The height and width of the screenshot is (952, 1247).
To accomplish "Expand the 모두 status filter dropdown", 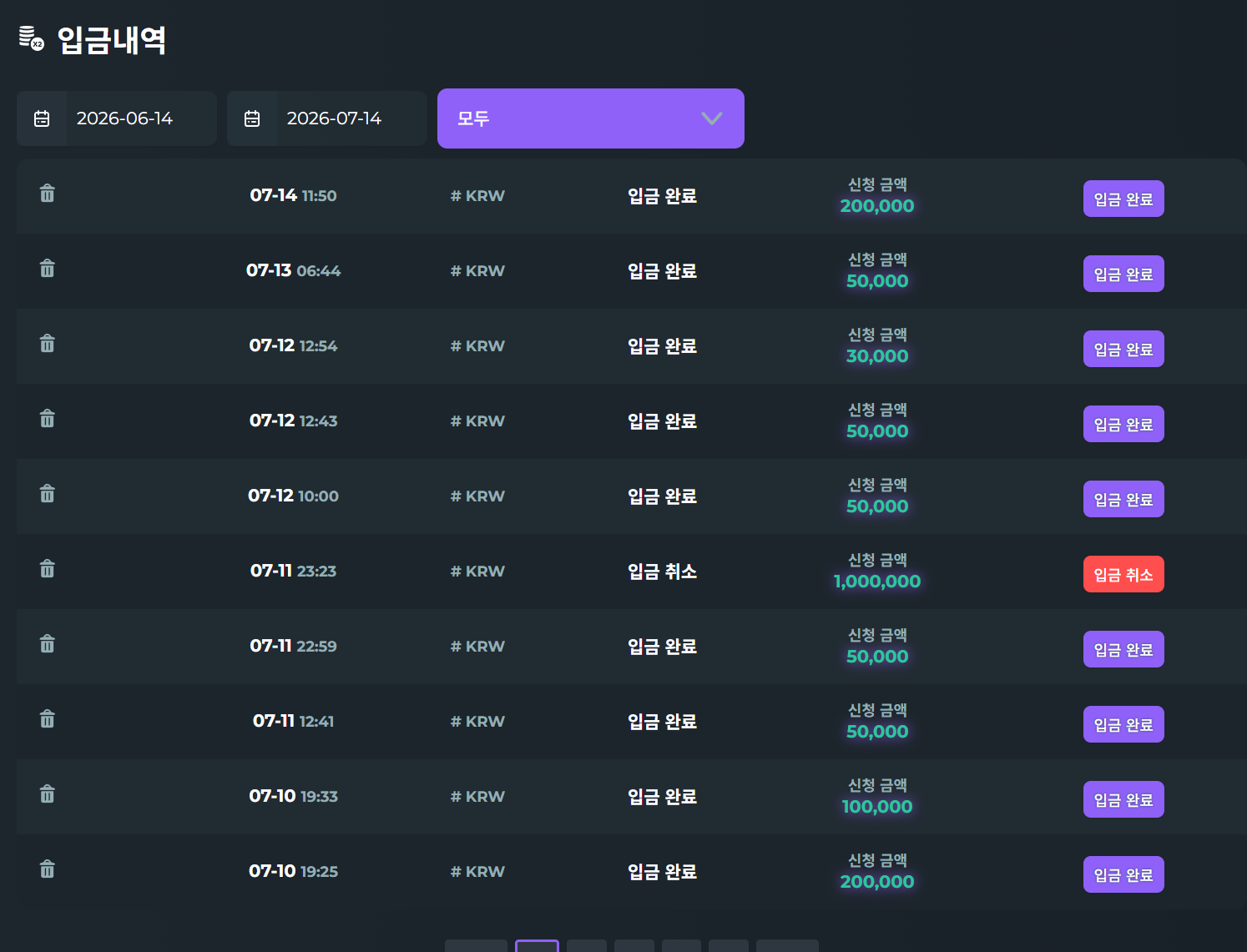I will coord(591,118).
